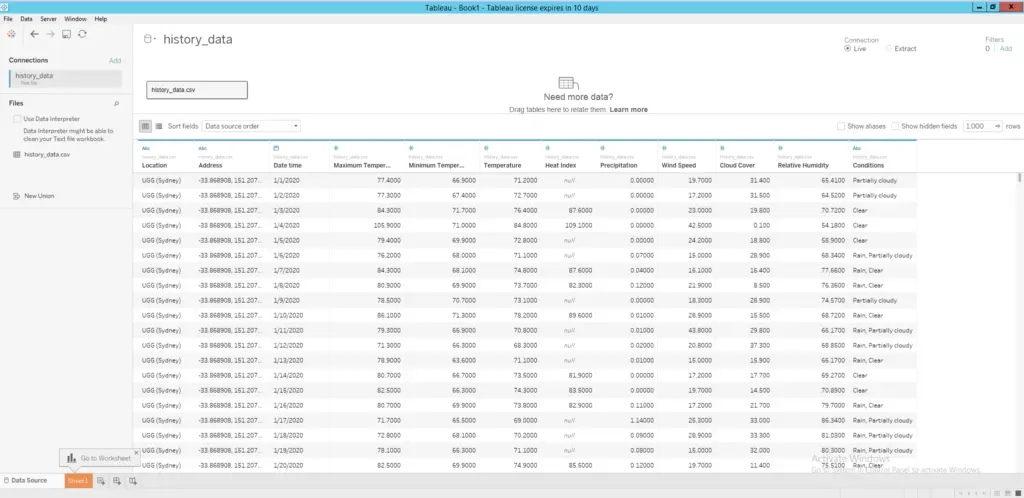
Task: Click the refresh data source icon
Action: (x=82, y=34)
